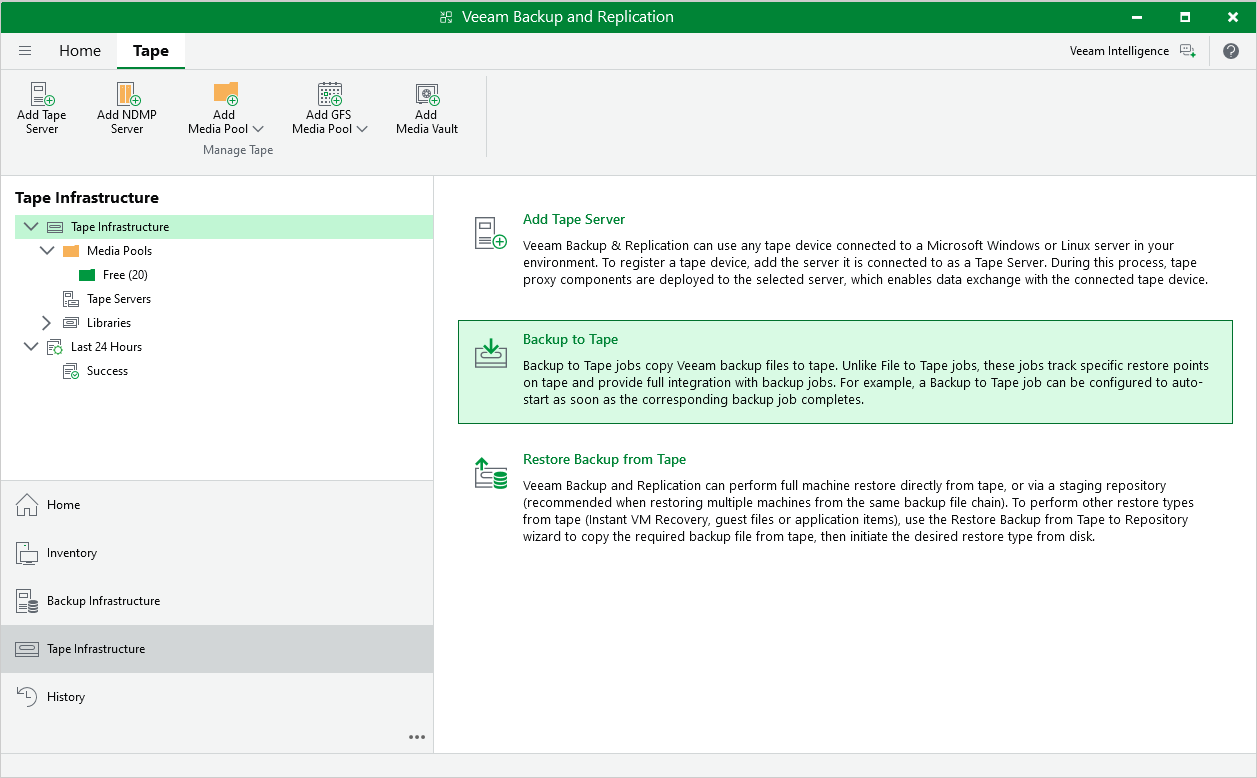Open navigation pane options ellipsis

(x=417, y=737)
